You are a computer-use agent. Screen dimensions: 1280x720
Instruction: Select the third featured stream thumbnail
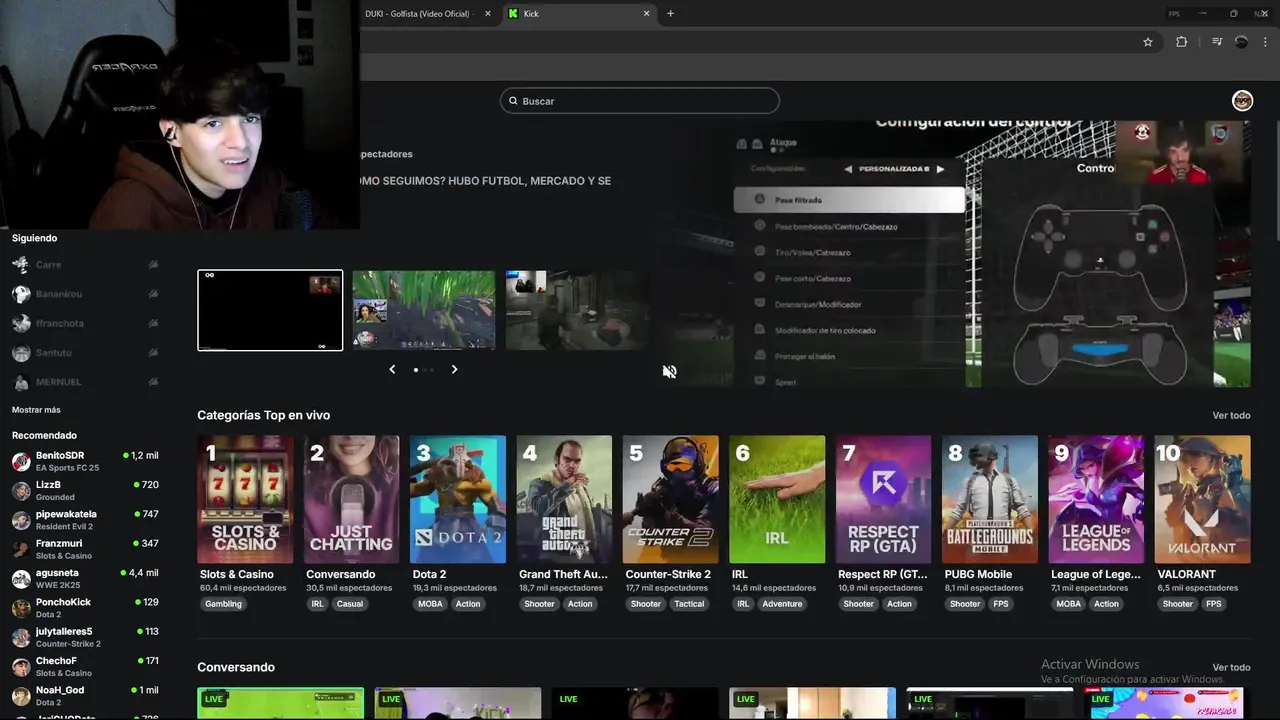pyautogui.click(x=577, y=310)
